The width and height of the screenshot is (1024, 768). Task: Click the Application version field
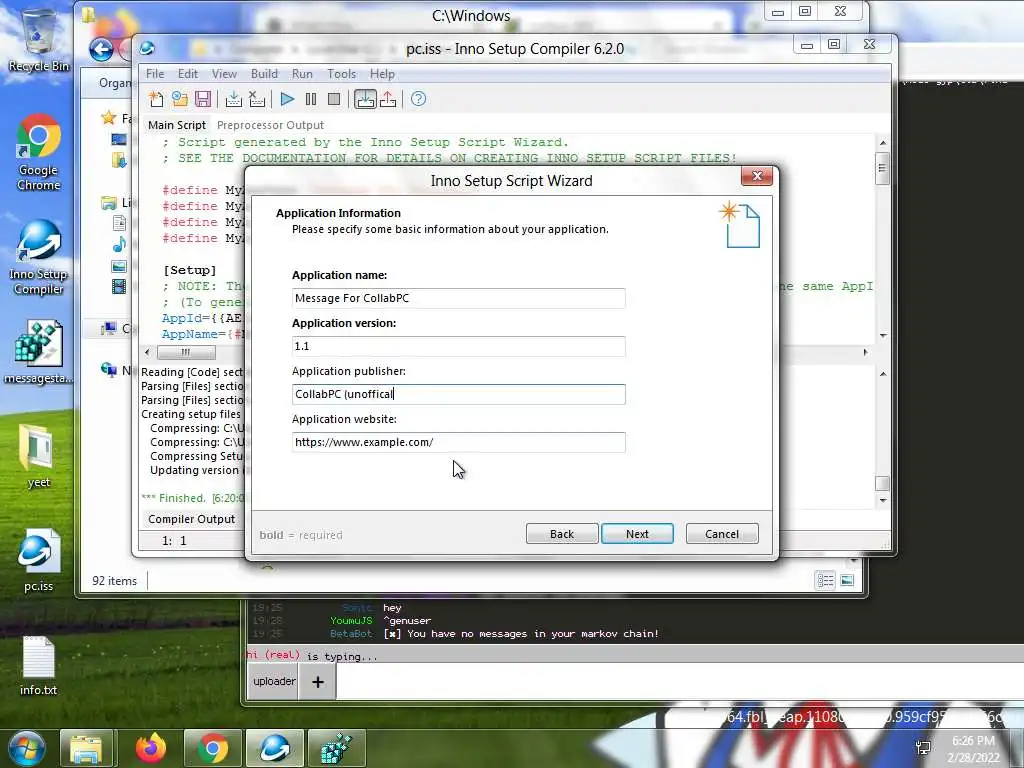point(458,346)
